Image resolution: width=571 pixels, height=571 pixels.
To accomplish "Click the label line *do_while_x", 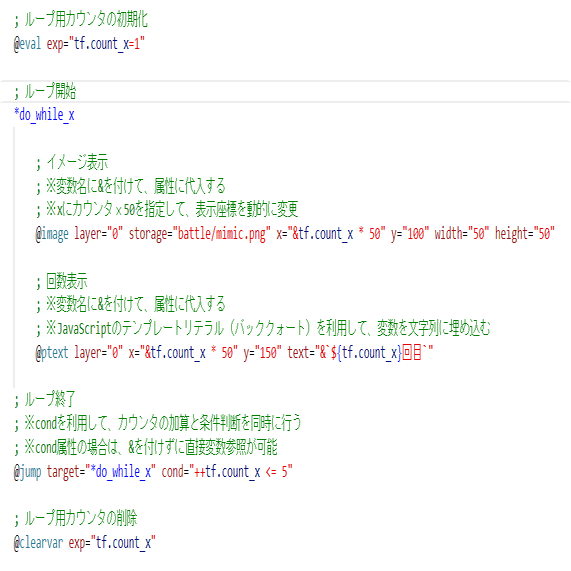I will coord(44,115).
